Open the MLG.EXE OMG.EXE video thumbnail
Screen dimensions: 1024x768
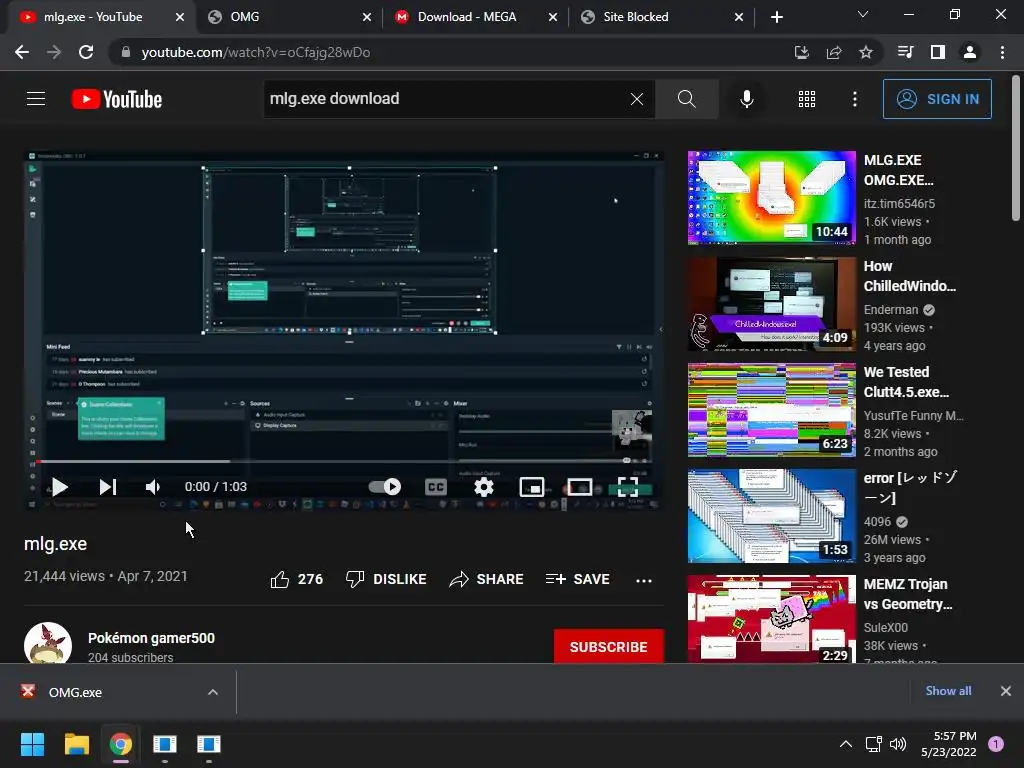click(x=772, y=198)
